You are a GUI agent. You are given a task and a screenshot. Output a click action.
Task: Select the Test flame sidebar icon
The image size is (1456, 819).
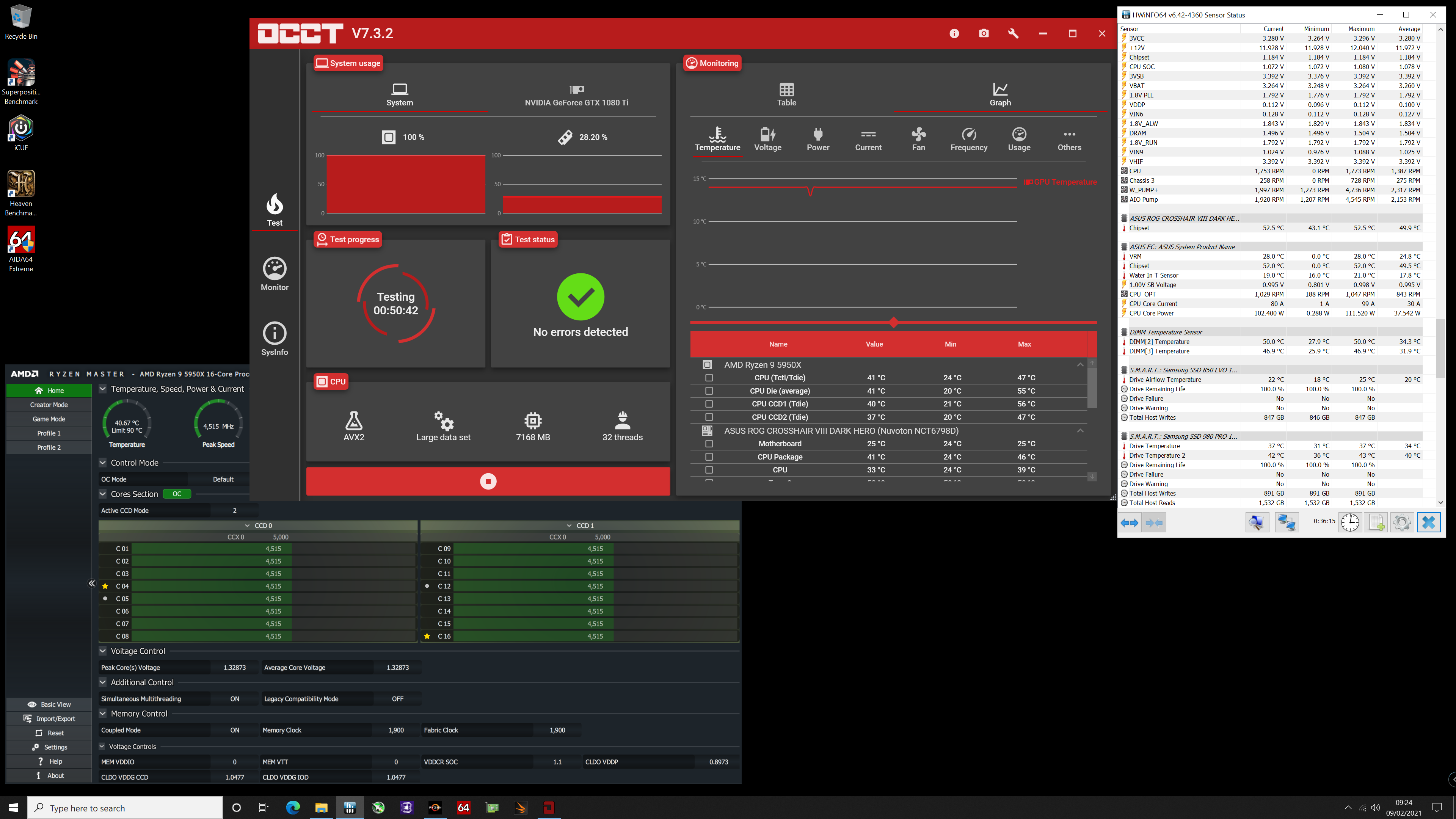click(x=275, y=210)
